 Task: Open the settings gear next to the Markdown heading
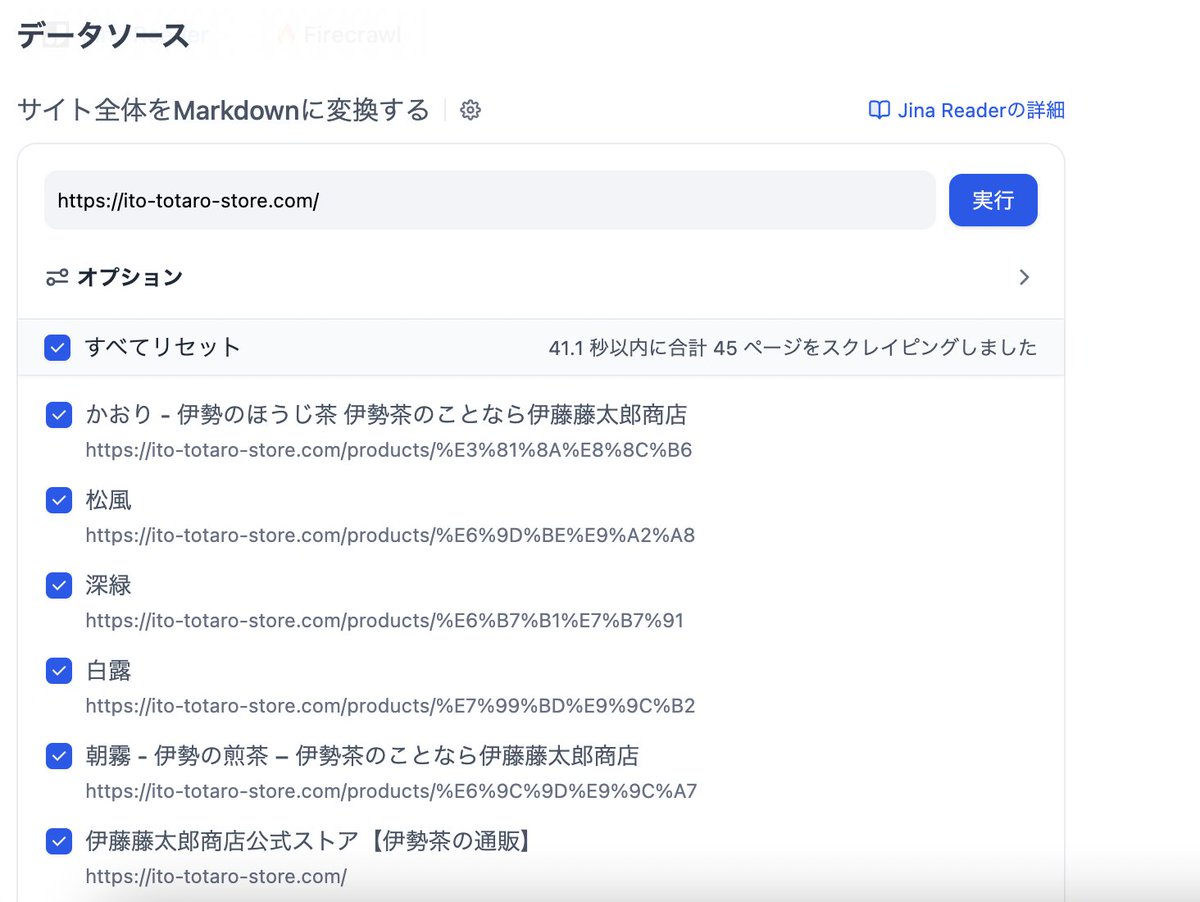470,111
